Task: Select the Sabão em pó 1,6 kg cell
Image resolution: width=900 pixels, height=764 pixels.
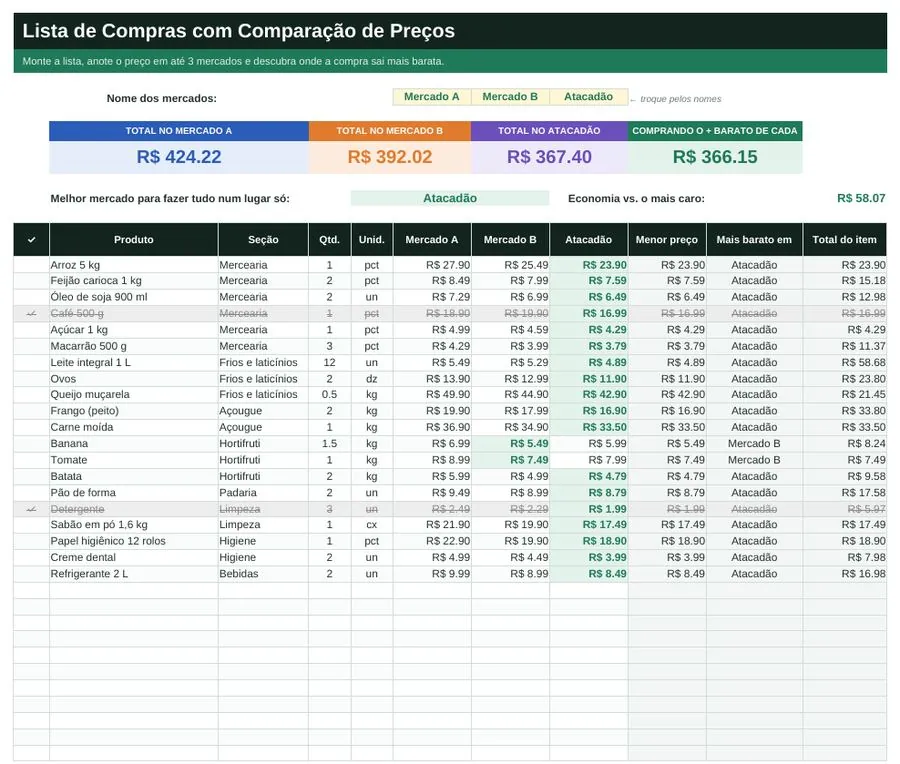Action: (134, 525)
